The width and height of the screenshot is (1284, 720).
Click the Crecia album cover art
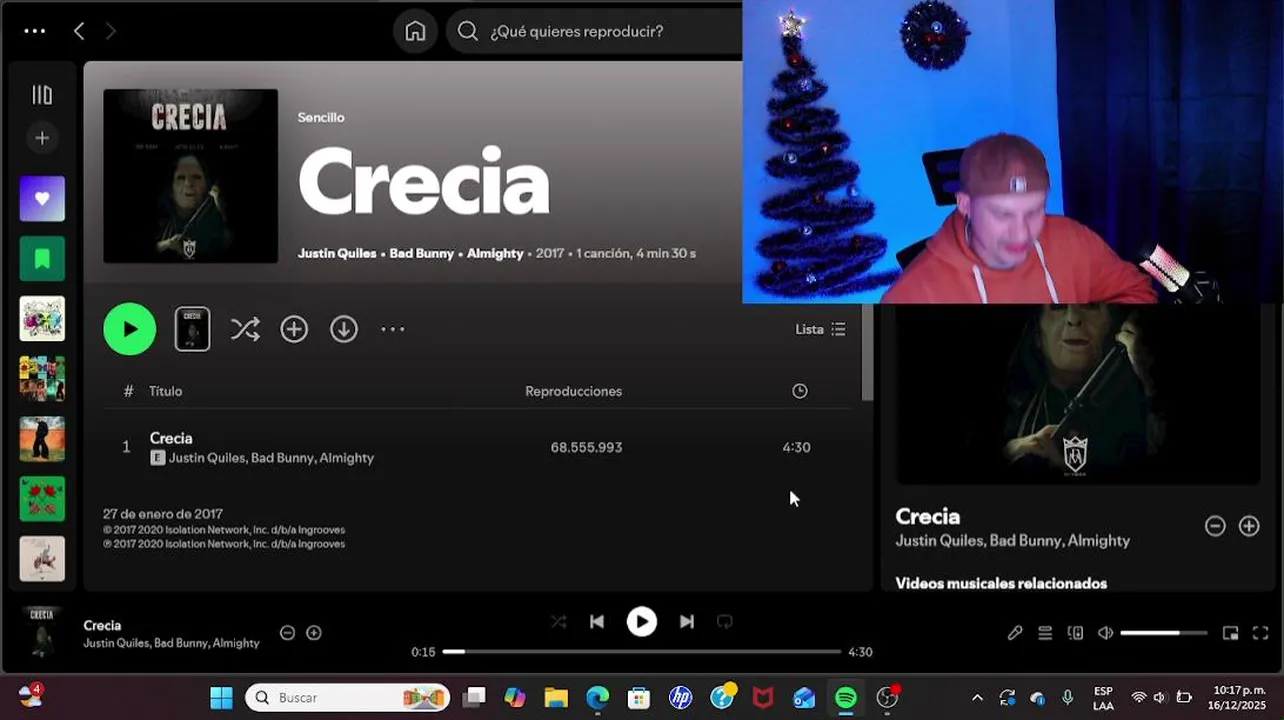(190, 176)
